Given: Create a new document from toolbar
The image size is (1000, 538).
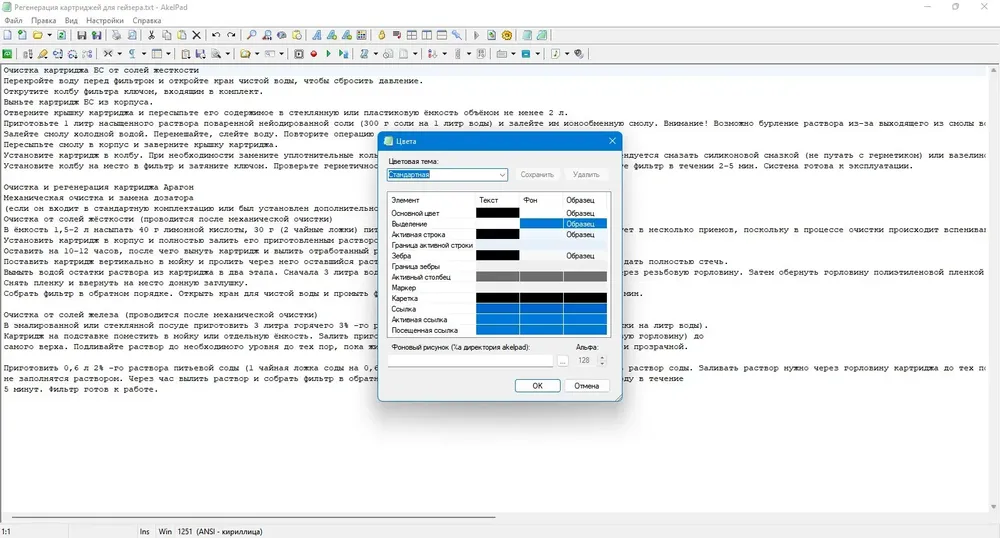Looking at the screenshot, I should (8, 36).
